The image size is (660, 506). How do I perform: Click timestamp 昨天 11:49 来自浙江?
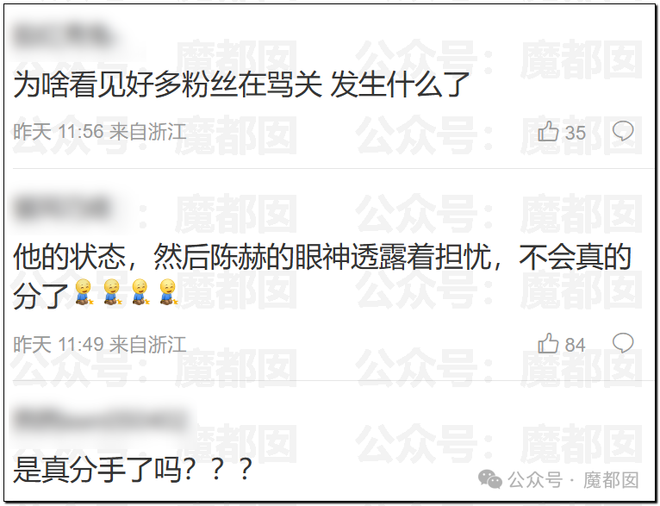(x=100, y=344)
